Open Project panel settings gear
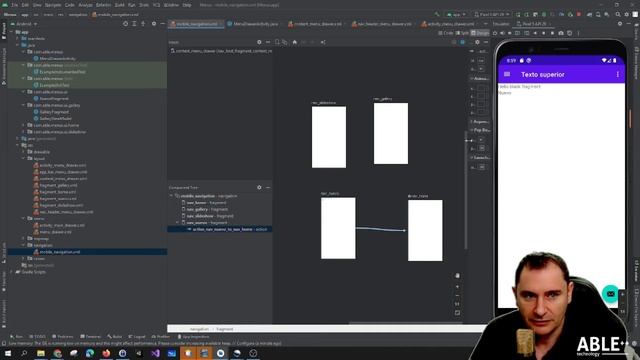The height and width of the screenshot is (360, 640). click(x=154, y=24)
